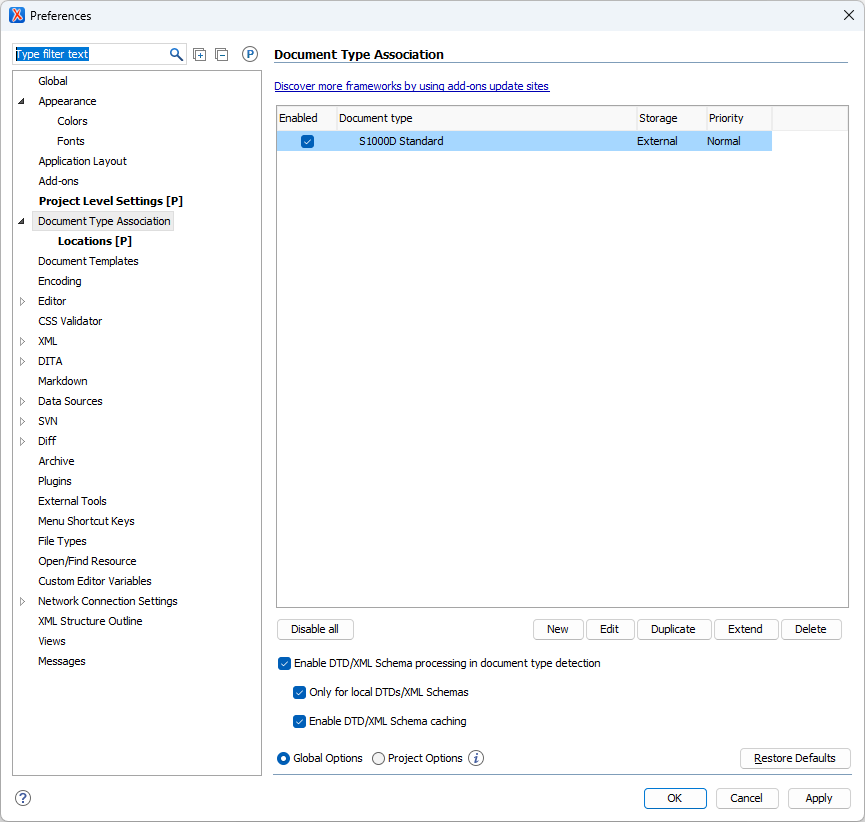
Task: Toggle Enable DTD/XML Schema caching checkbox
Action: [x=299, y=721]
